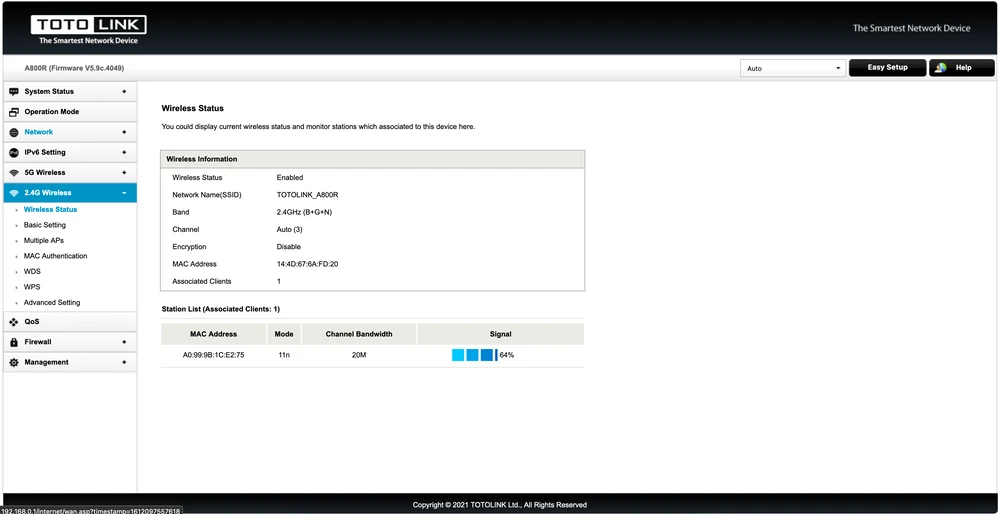Open the Firewall menu
The width and height of the screenshot is (1000, 514).
(x=70, y=342)
